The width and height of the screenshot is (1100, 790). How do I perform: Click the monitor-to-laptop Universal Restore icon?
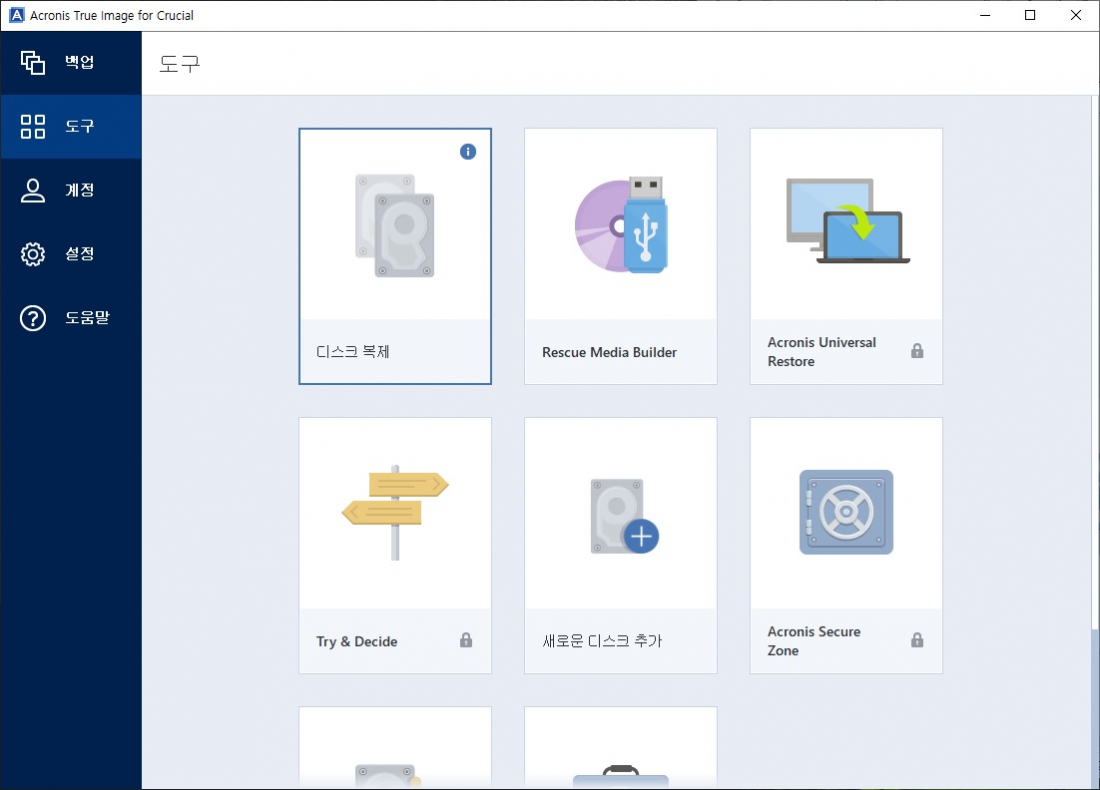(847, 221)
